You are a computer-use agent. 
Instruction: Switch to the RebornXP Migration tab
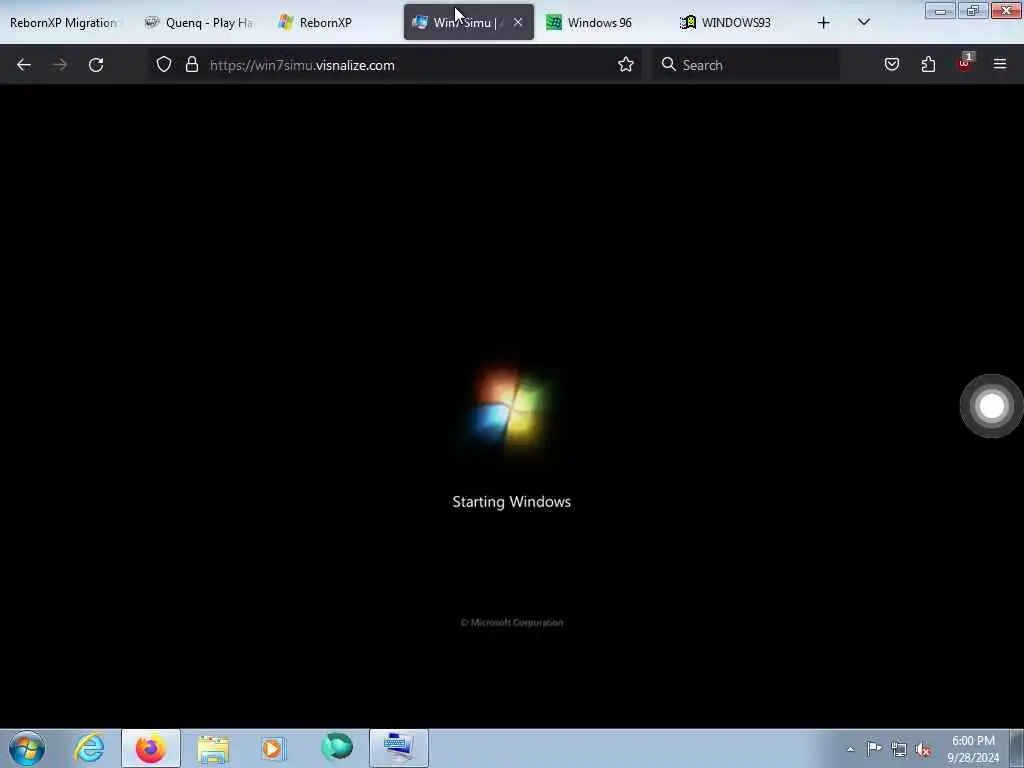pyautogui.click(x=64, y=22)
